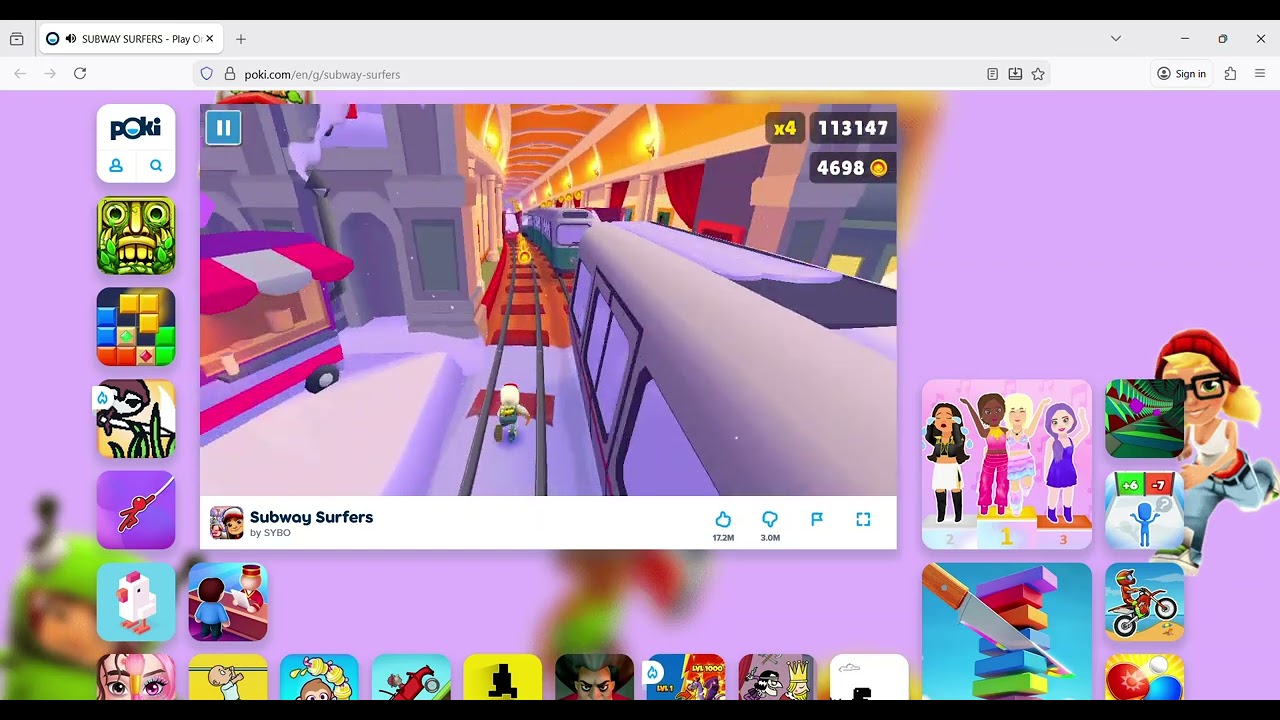Open the makeup girl face game

click(136, 678)
